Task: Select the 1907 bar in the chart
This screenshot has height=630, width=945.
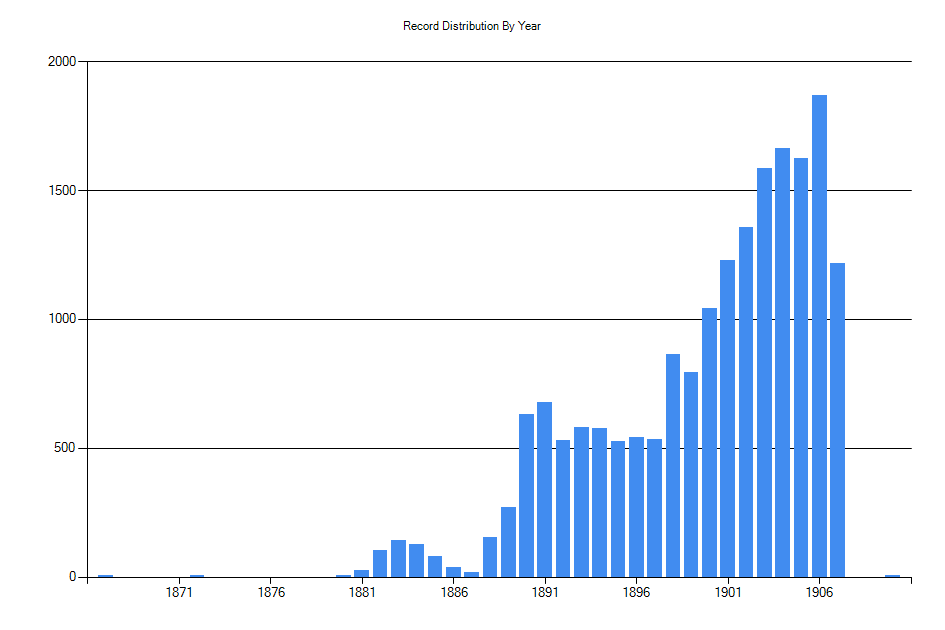Action: point(837,420)
